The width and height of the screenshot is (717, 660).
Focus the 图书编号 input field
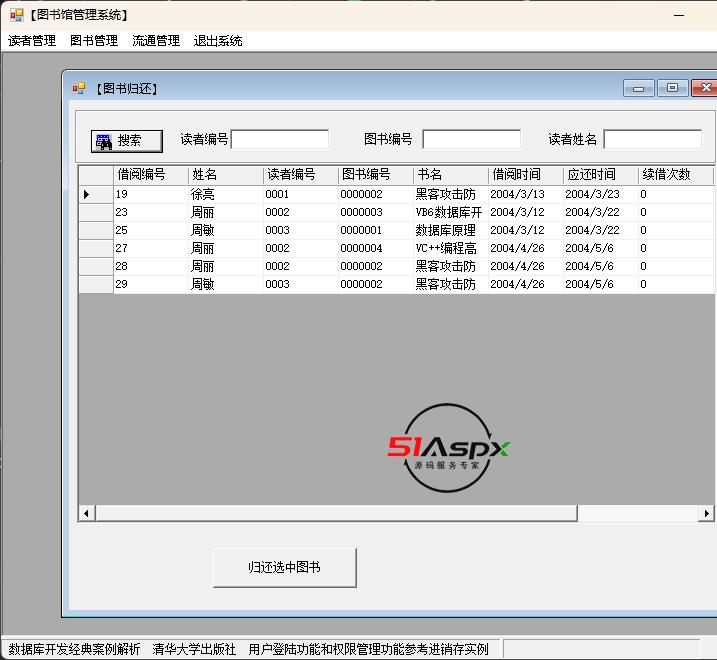[471, 140]
